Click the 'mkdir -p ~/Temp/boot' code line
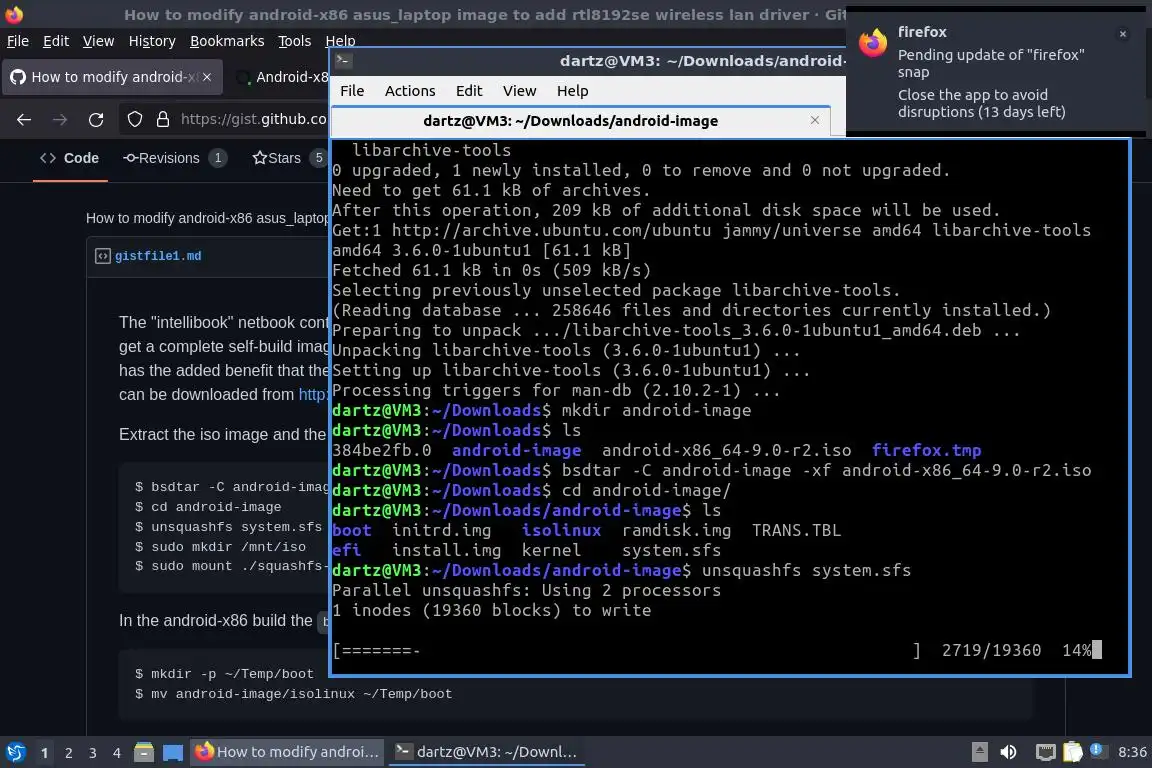 [224, 674]
